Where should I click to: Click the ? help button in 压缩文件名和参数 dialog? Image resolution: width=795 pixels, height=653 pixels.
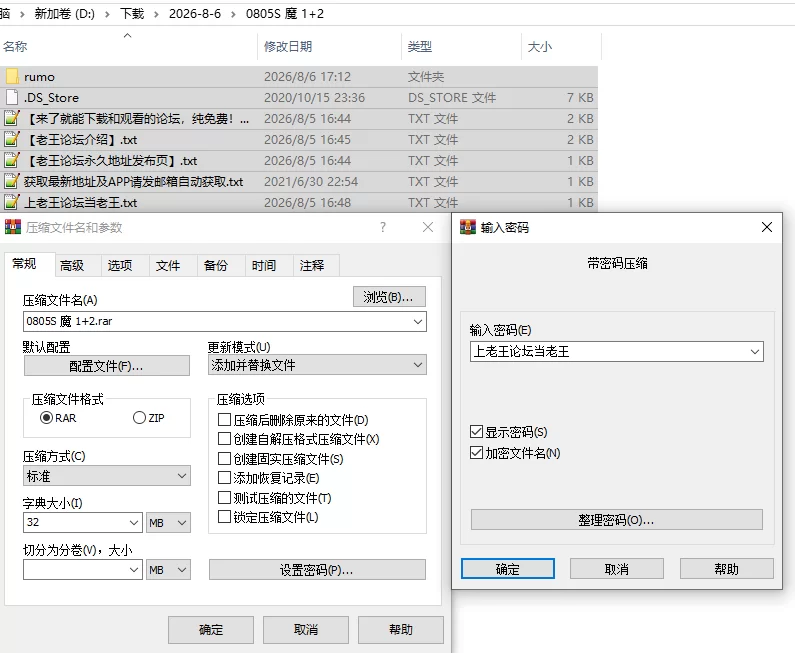[383, 227]
